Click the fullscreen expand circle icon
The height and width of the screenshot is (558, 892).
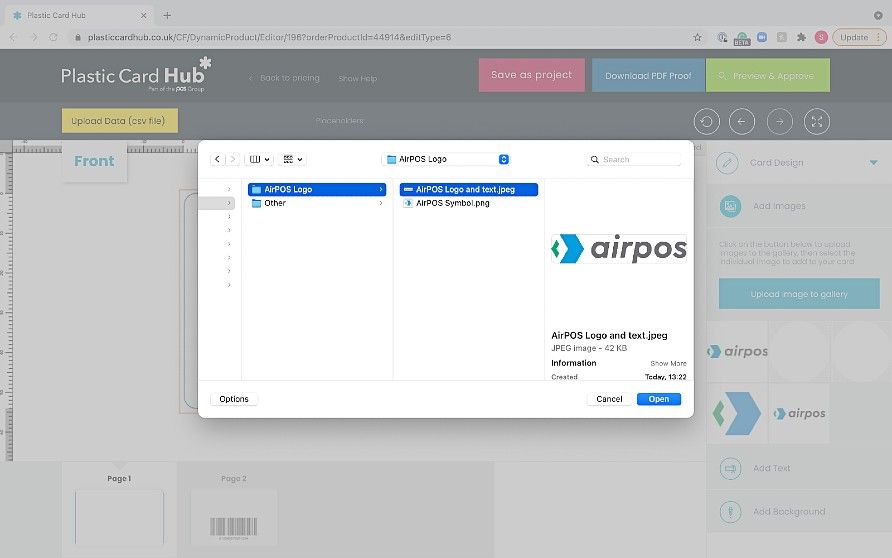817,122
